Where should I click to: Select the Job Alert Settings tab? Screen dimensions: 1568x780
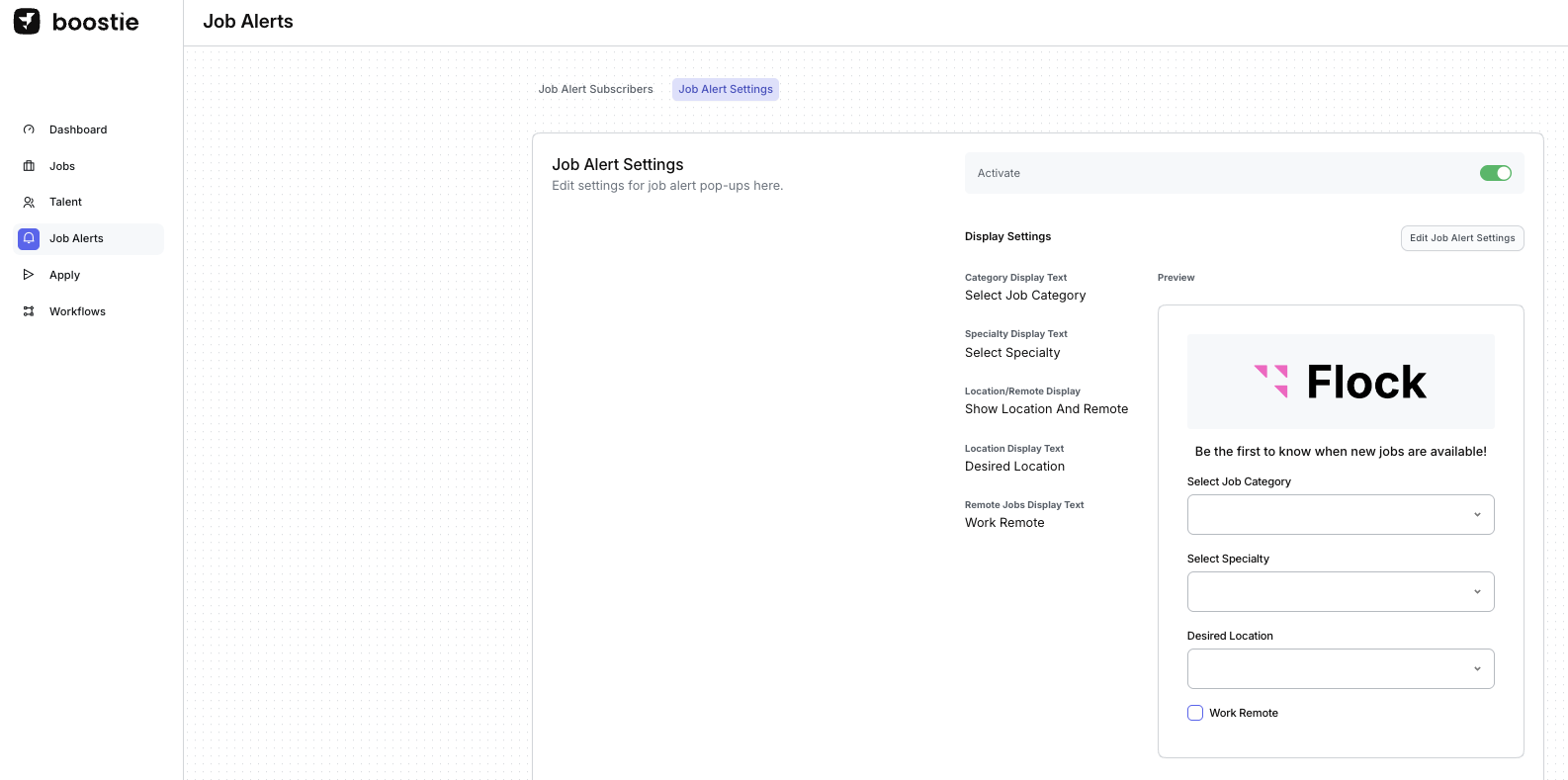tap(725, 89)
